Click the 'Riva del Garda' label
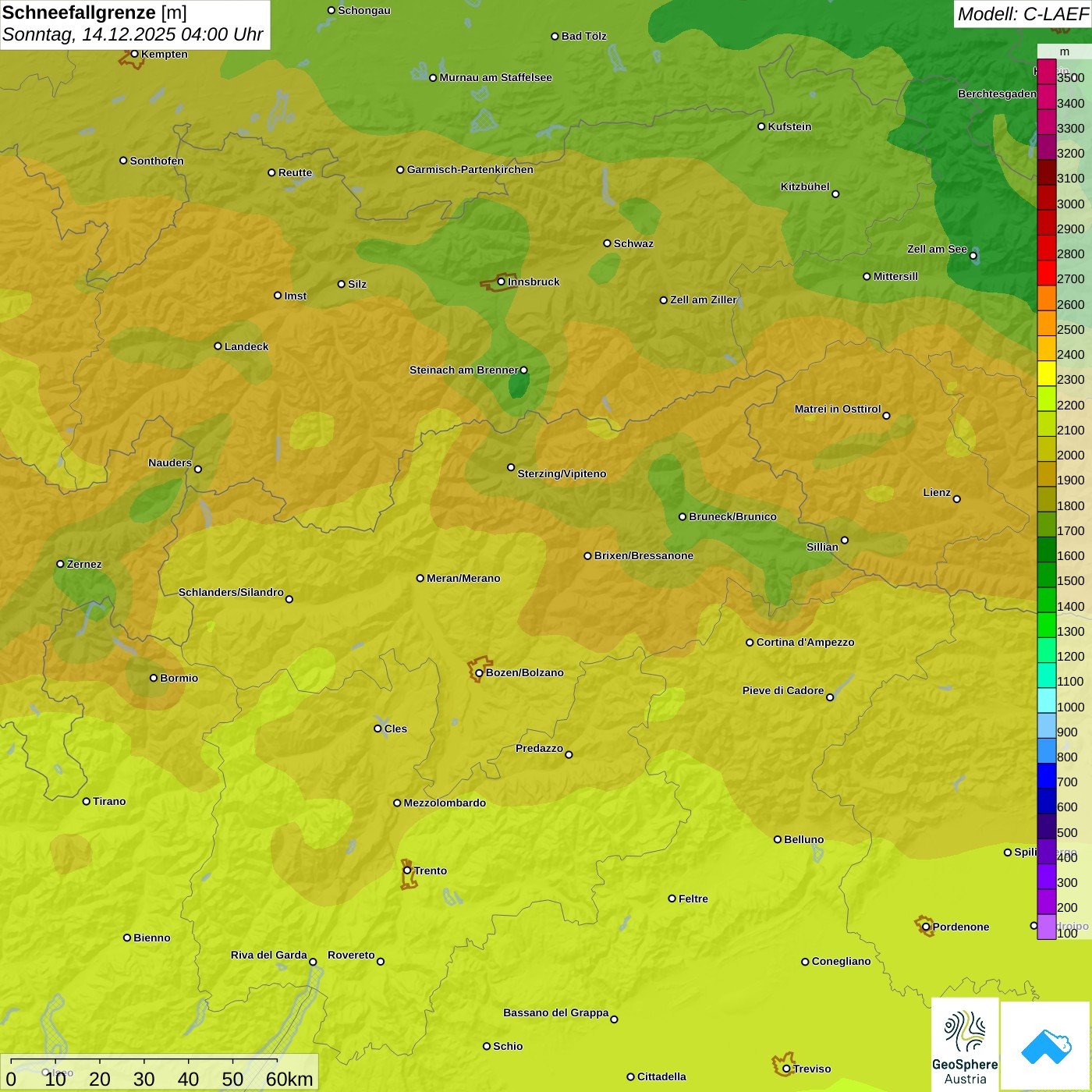This screenshot has height=1092, width=1092. point(269,955)
